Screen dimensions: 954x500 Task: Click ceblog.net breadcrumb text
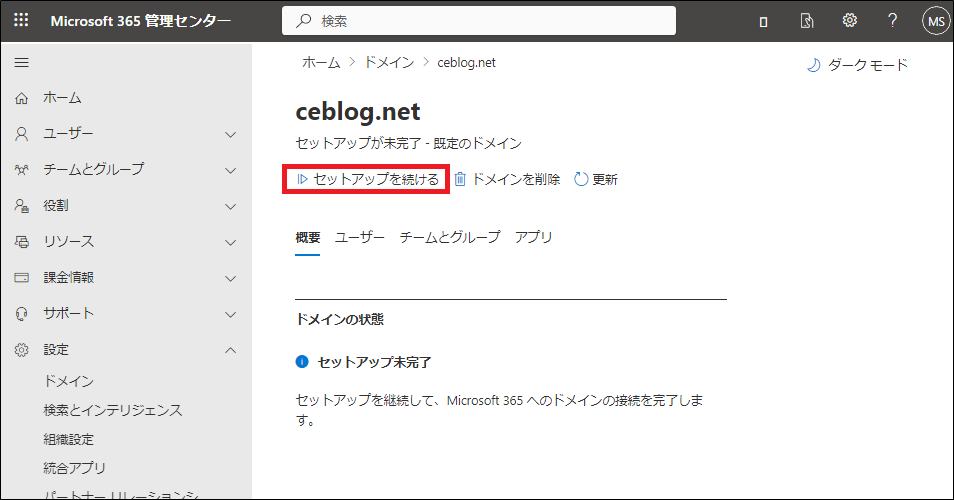pyautogui.click(x=466, y=63)
